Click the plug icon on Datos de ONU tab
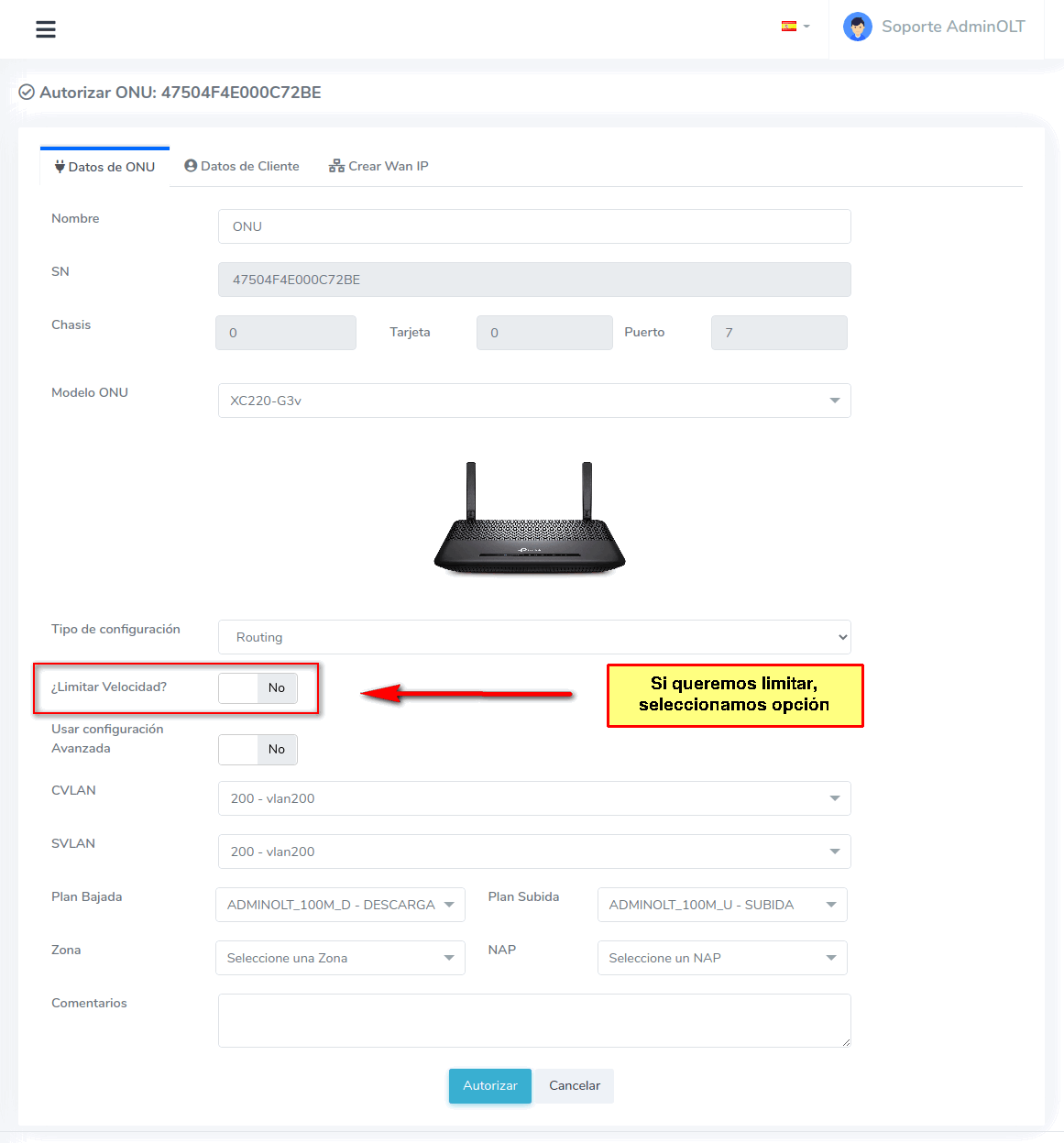1064x1143 pixels. pyautogui.click(x=60, y=167)
